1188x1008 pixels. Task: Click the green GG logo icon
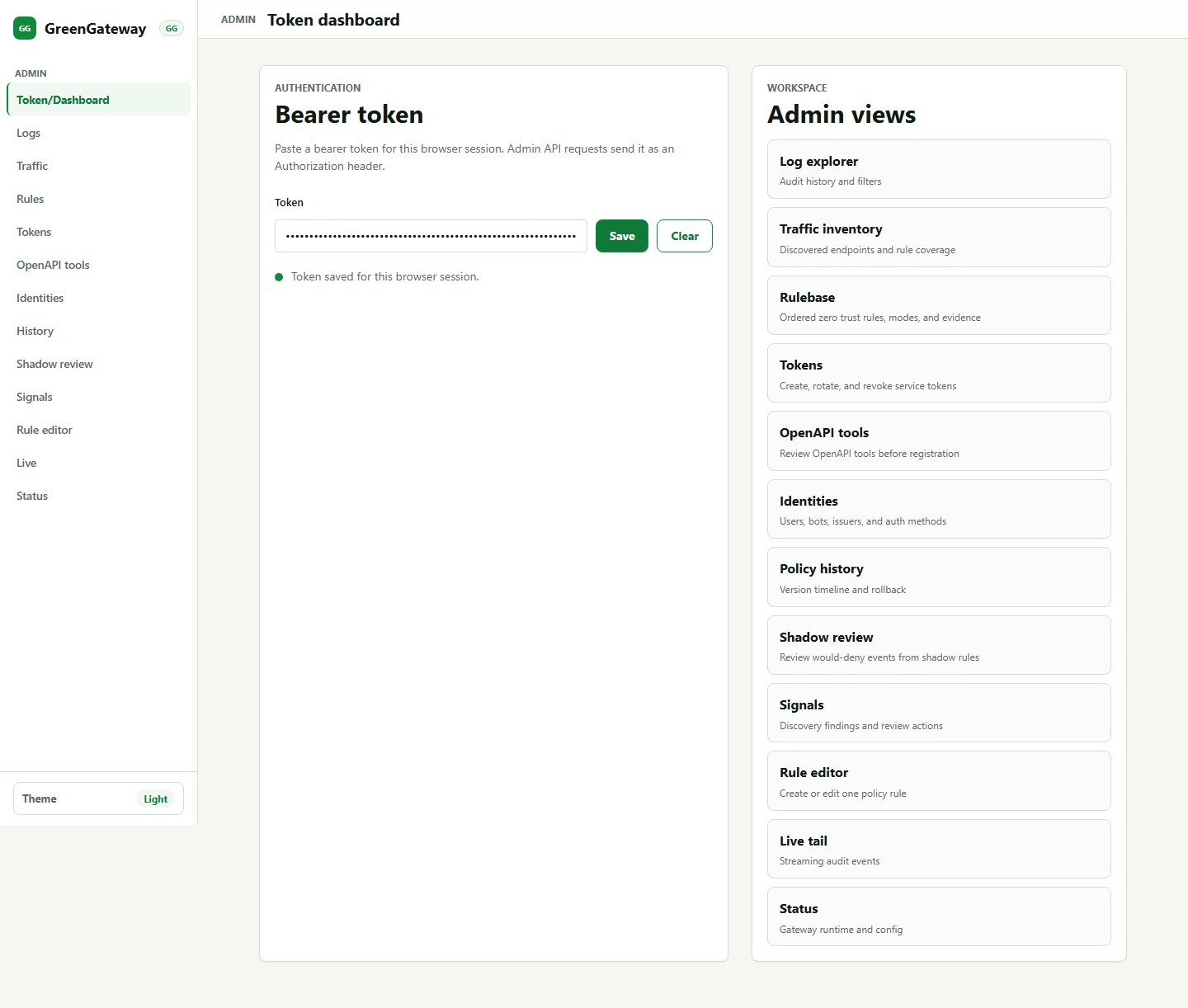click(25, 28)
